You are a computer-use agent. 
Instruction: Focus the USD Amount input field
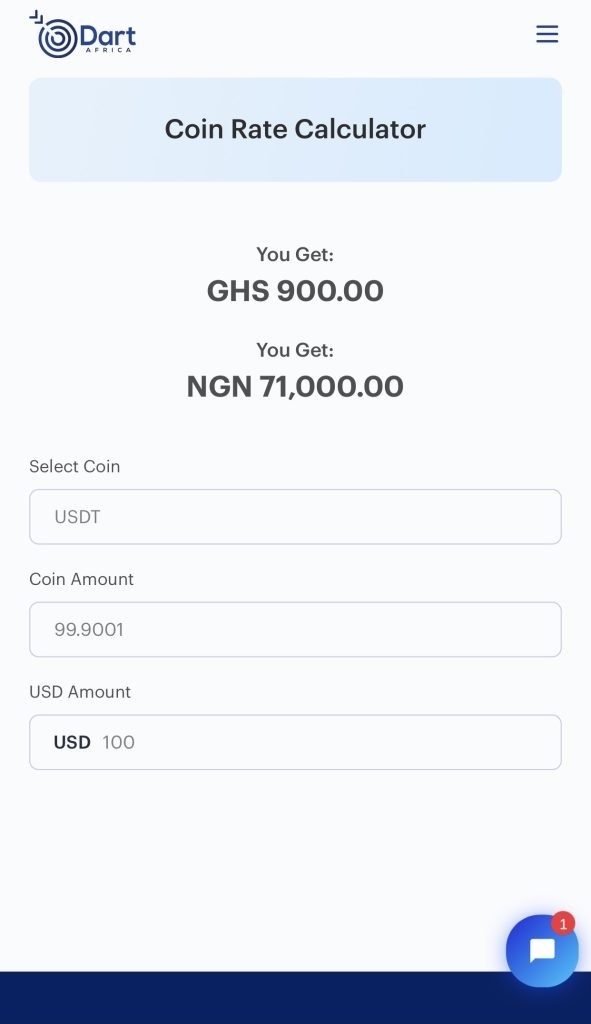pos(295,742)
